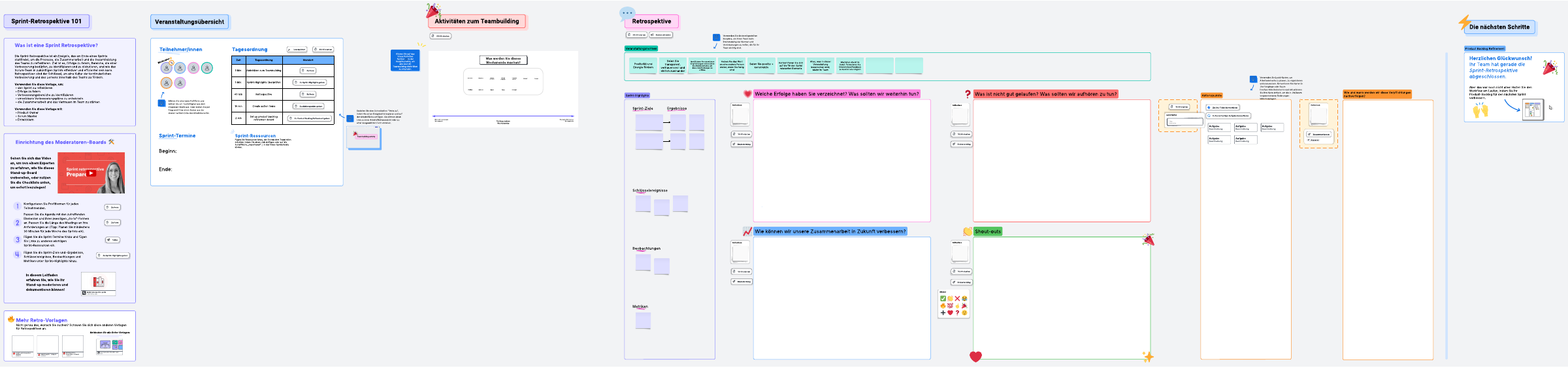Open the Sprint-Termine link
The width and height of the screenshot is (1568, 368).
pyautogui.click(x=177, y=136)
